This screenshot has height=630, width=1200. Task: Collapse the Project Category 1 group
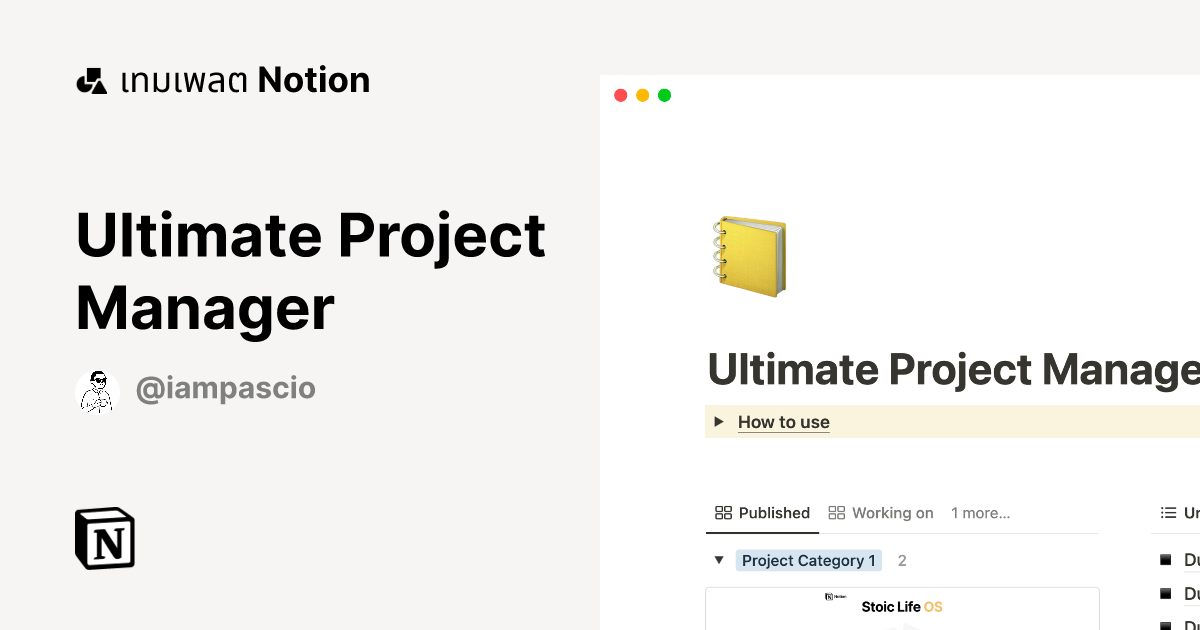click(x=719, y=560)
